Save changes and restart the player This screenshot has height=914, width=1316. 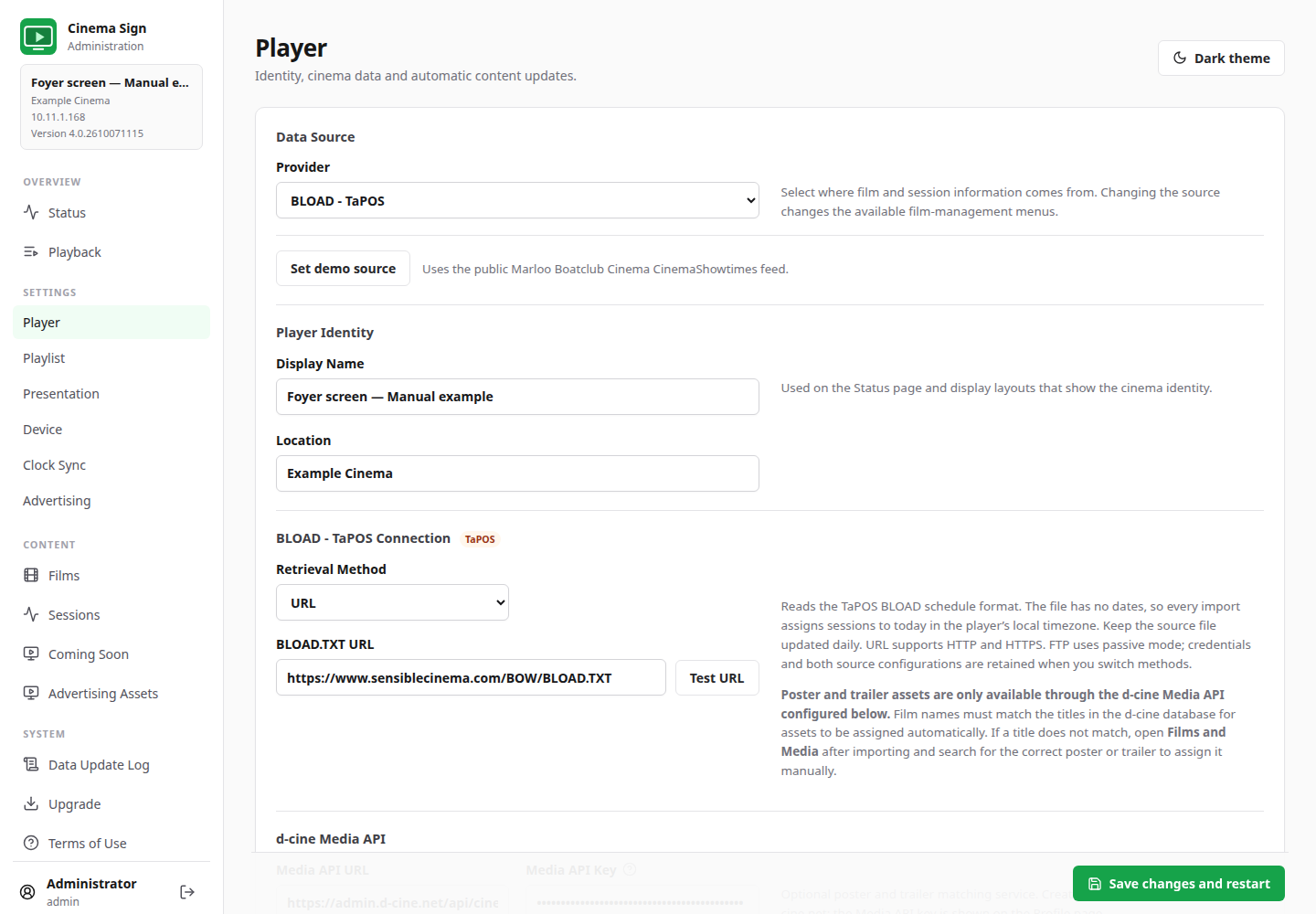click(x=1179, y=884)
